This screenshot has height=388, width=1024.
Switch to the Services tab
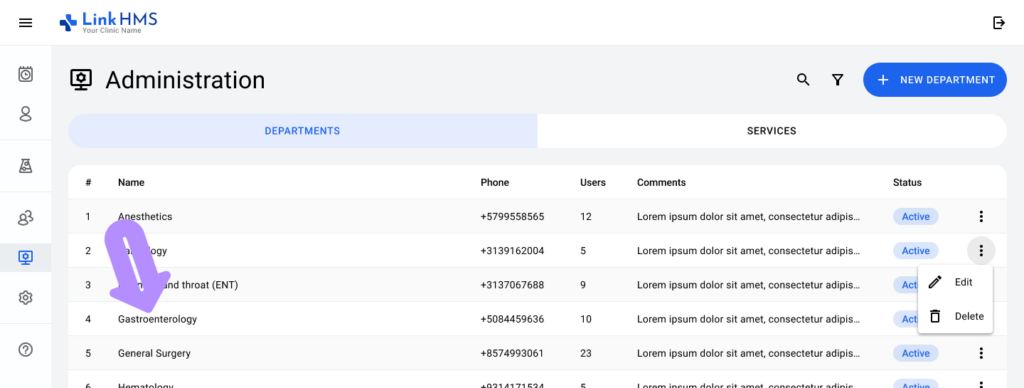771,131
